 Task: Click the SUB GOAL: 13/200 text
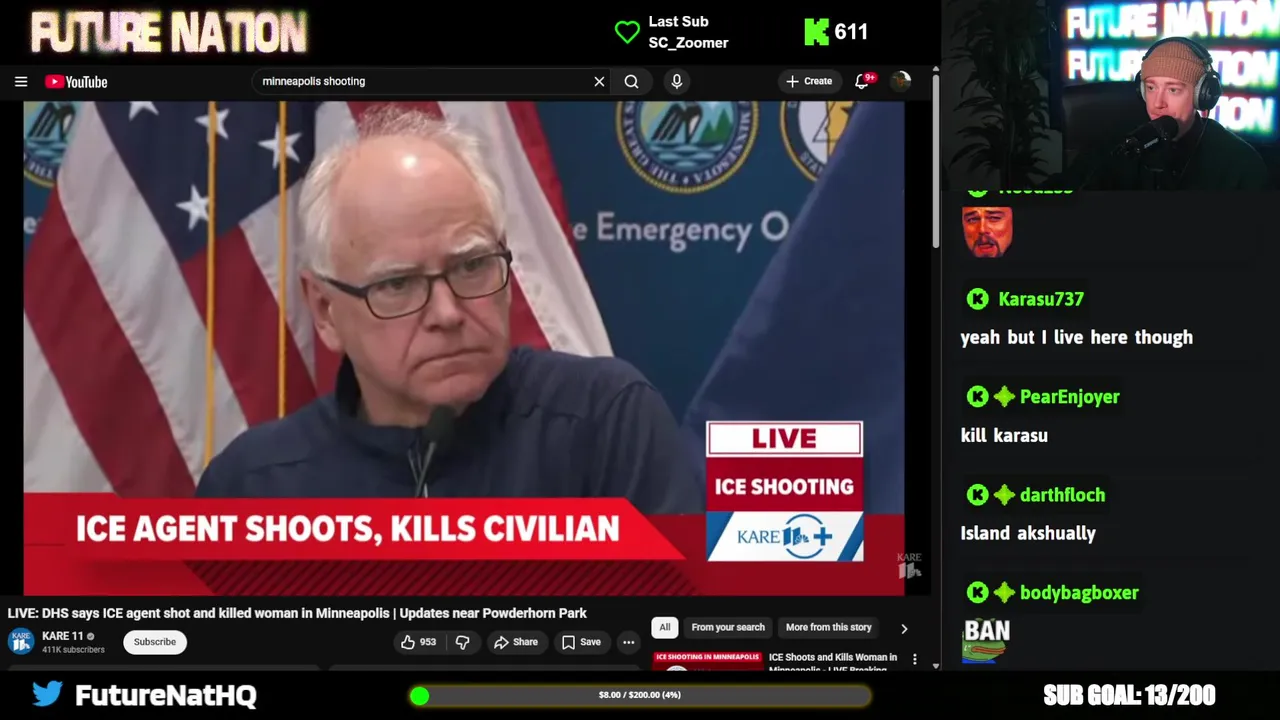point(1129,695)
